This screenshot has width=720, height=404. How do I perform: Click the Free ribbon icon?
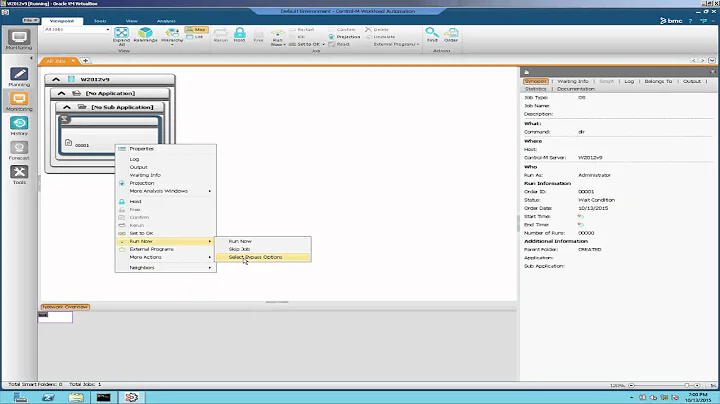tap(259, 36)
